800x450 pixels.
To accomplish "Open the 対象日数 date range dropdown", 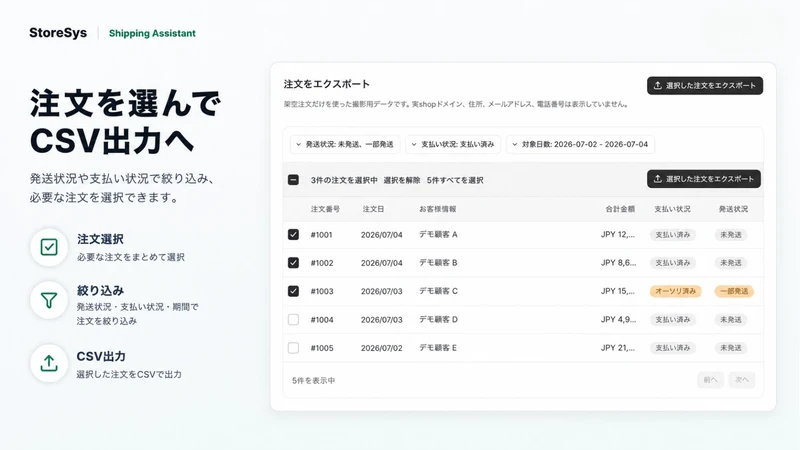I will click(x=580, y=144).
